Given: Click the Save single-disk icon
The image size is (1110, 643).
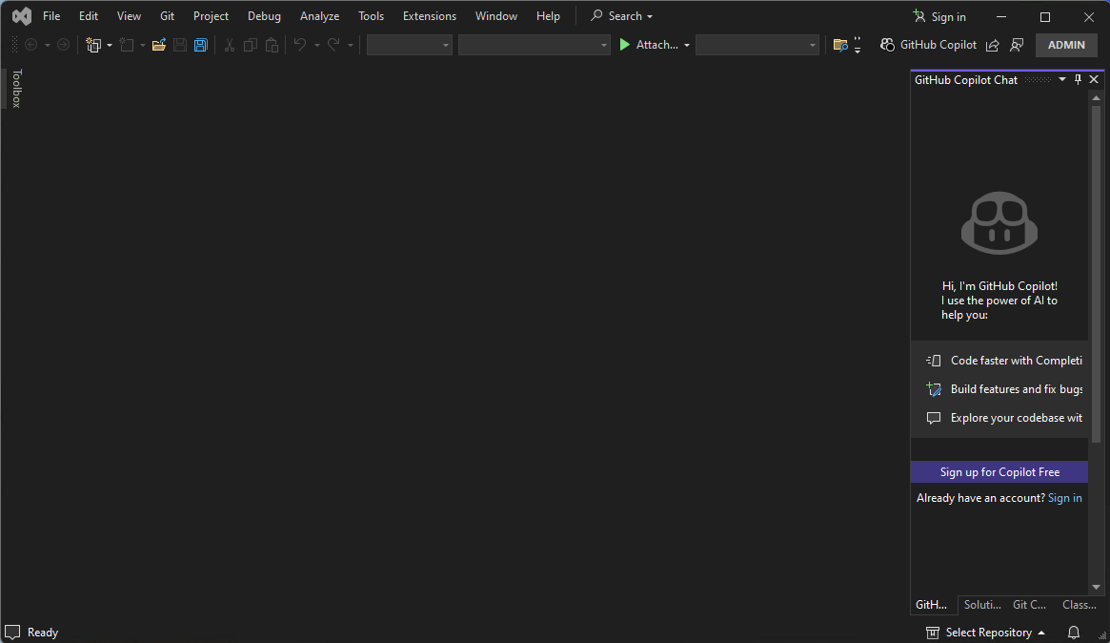Looking at the screenshot, I should click(x=180, y=45).
